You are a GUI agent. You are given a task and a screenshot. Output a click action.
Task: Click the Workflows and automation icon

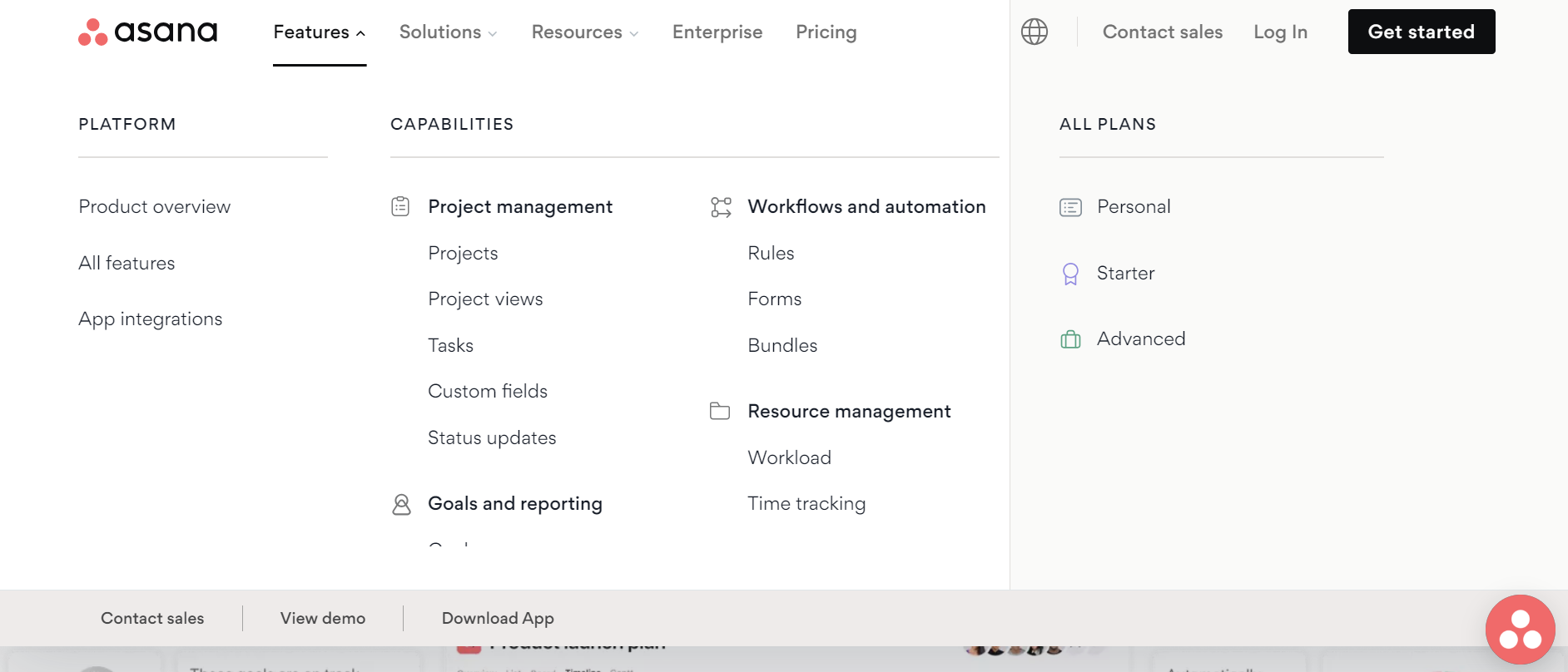[x=721, y=207]
